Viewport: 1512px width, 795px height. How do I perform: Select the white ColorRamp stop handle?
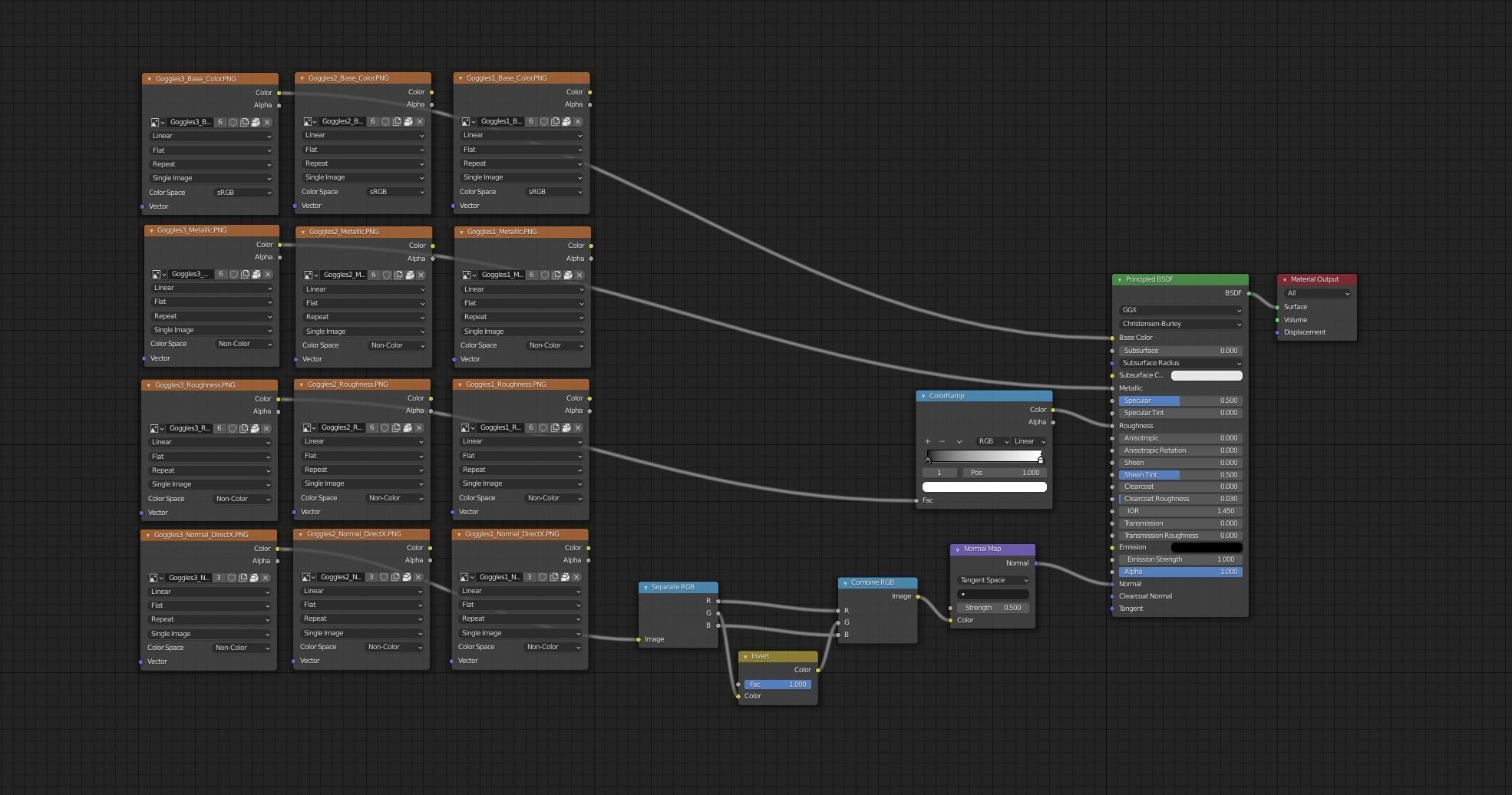[x=1041, y=460]
